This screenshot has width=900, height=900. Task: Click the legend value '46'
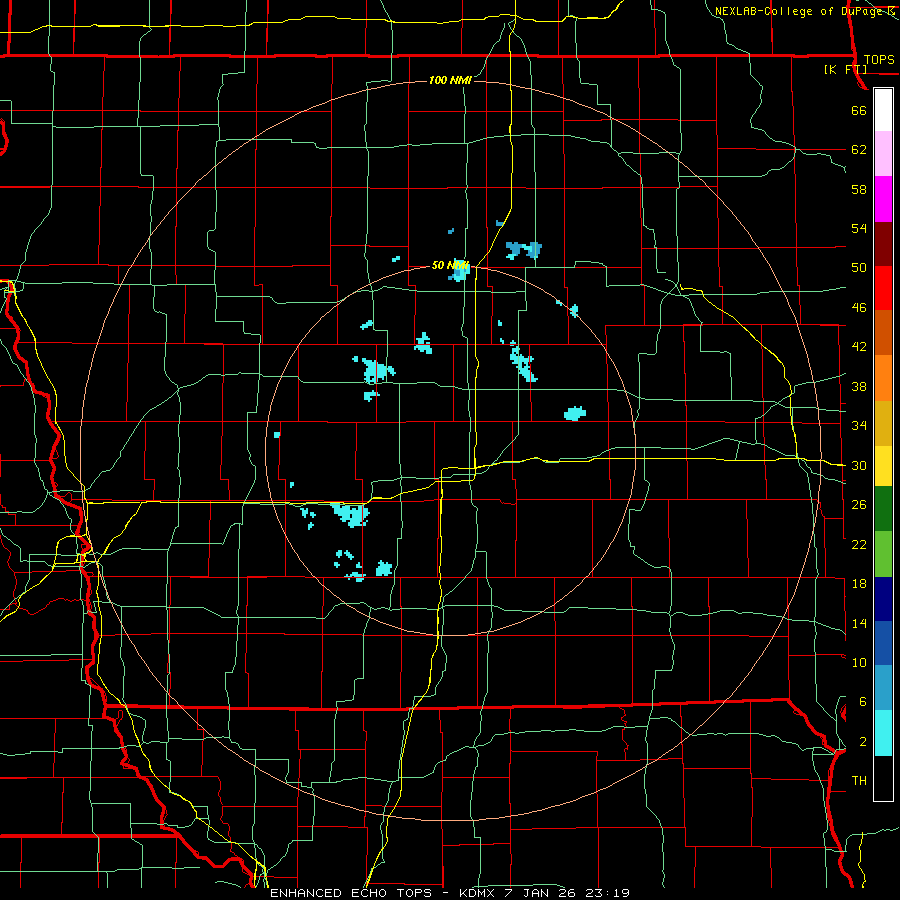coord(859,308)
